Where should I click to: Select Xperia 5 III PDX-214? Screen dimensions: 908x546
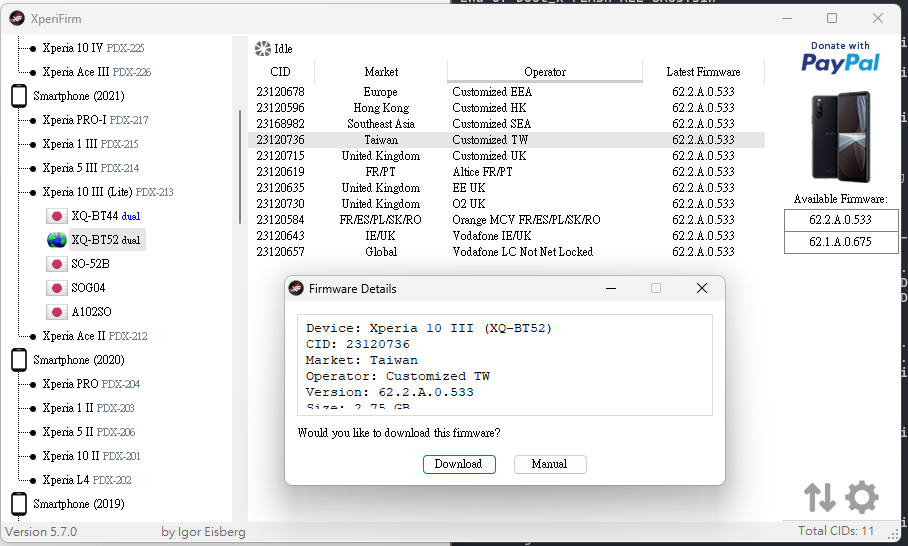pyautogui.click(x=91, y=168)
